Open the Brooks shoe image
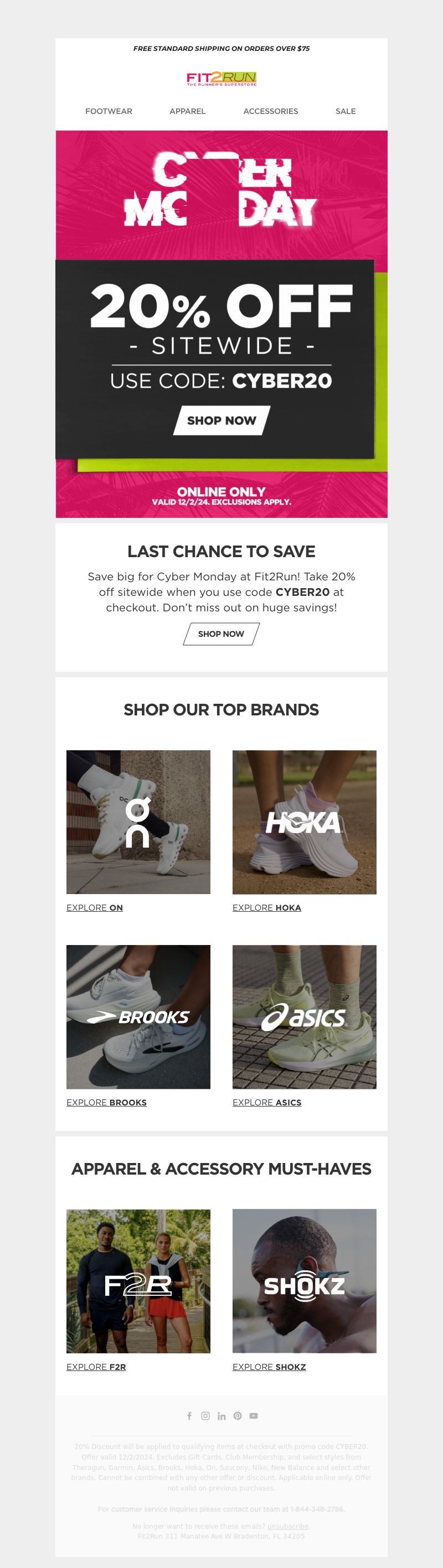Viewport: 443px width, 1568px height. (138, 1016)
